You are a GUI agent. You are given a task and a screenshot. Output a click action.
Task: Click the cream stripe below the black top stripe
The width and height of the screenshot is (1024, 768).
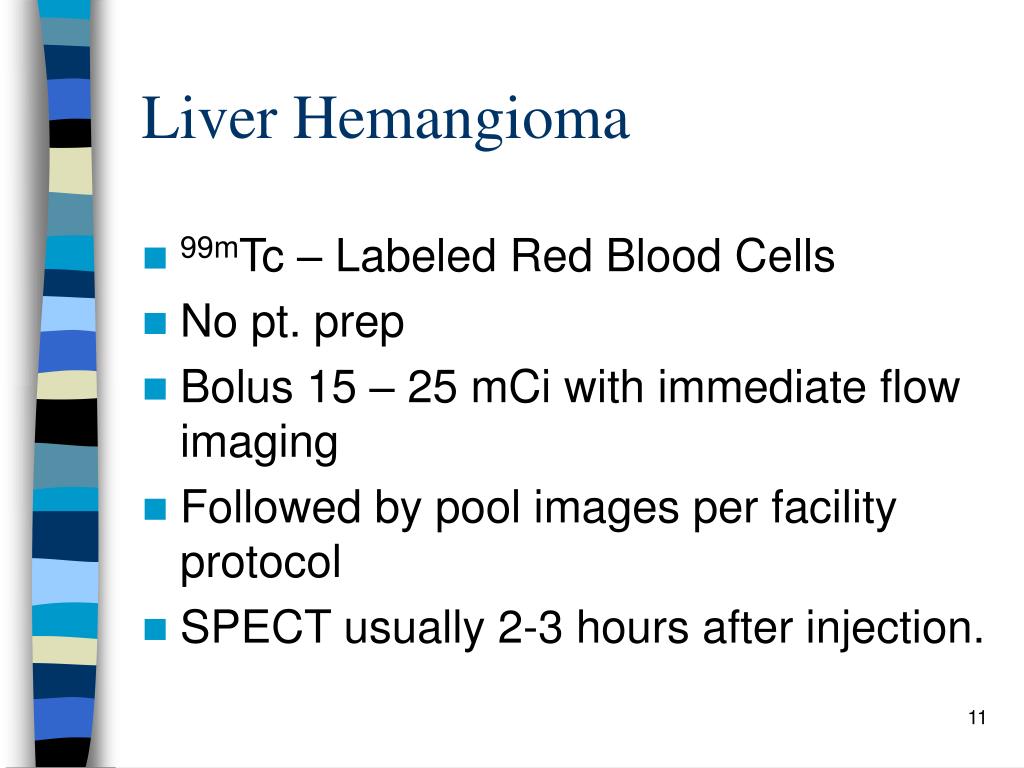tap(70, 170)
